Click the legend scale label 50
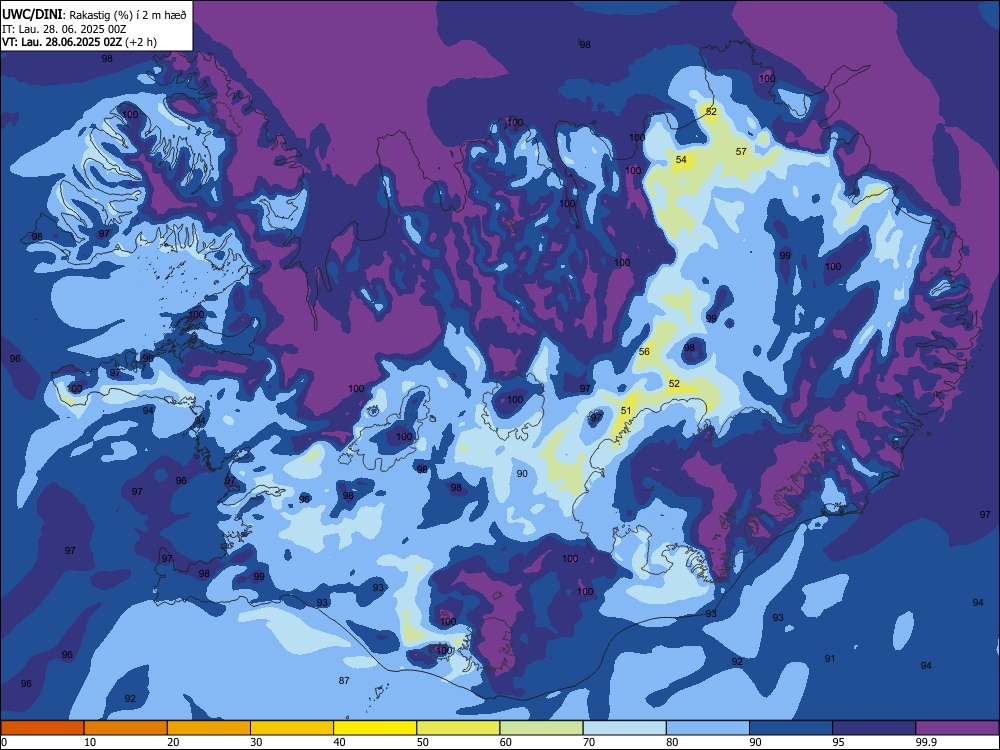Image resolution: width=1000 pixels, height=750 pixels. 422,742
